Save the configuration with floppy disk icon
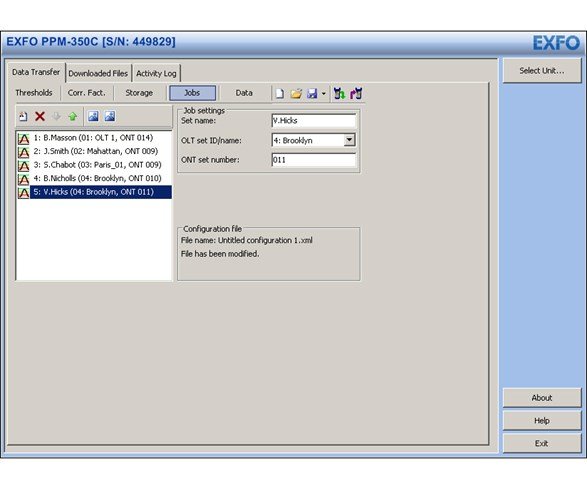The width and height of the screenshot is (587, 489). pyautogui.click(x=312, y=93)
